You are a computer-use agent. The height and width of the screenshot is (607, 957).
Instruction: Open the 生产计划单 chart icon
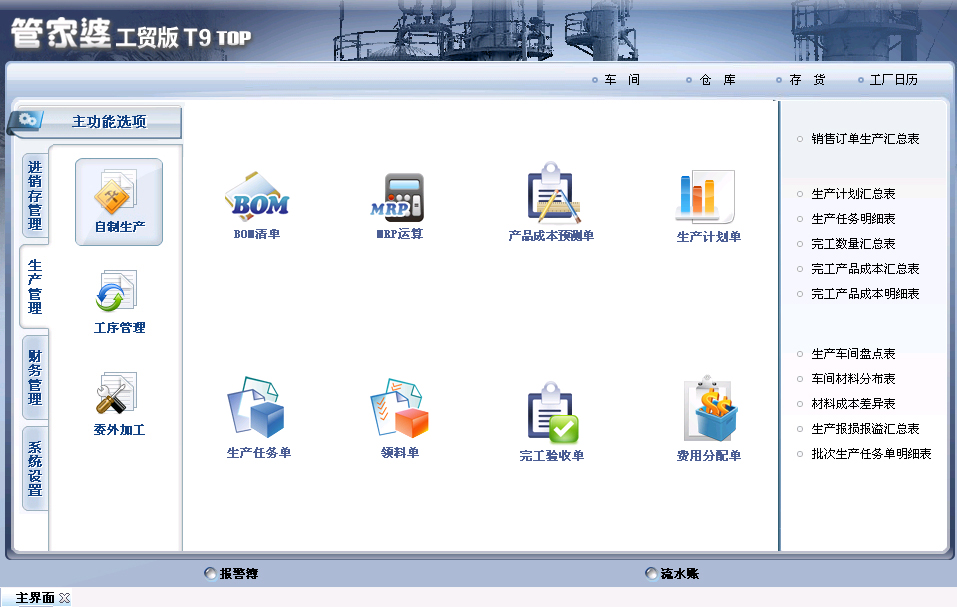pyautogui.click(x=708, y=196)
